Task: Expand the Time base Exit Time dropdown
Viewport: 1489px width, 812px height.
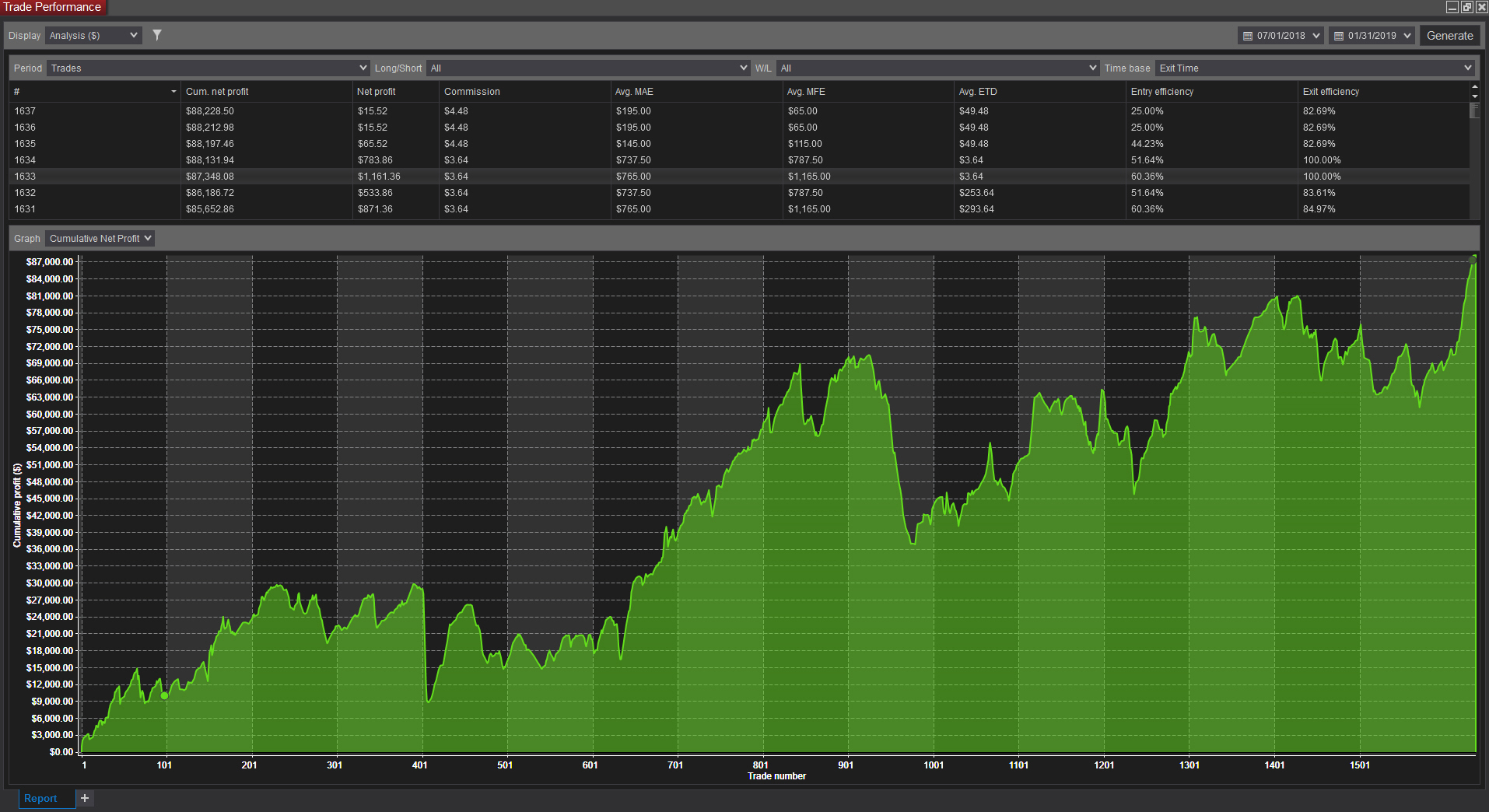Action: [1315, 68]
